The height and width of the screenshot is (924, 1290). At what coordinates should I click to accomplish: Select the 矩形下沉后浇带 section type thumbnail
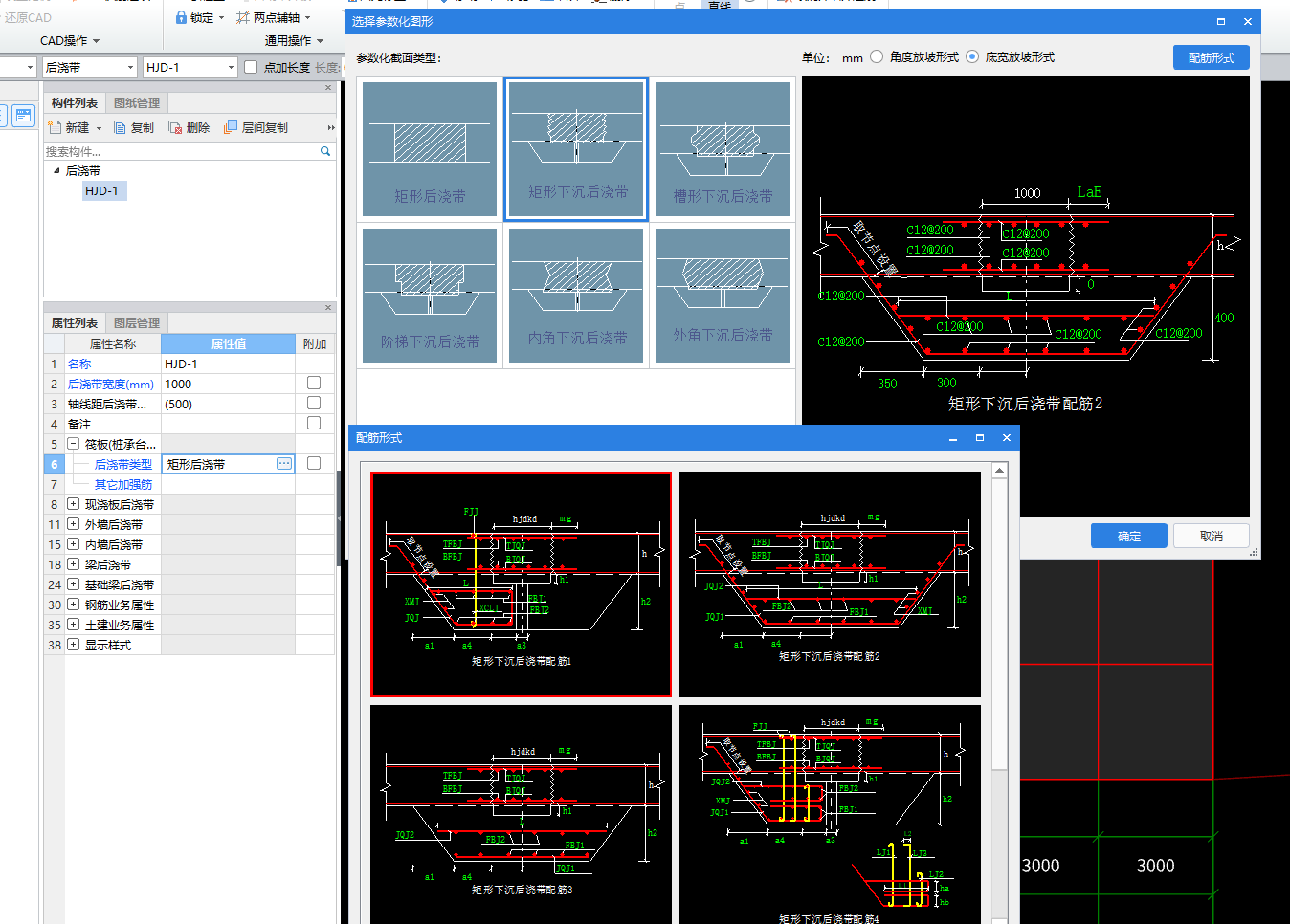[x=576, y=149]
